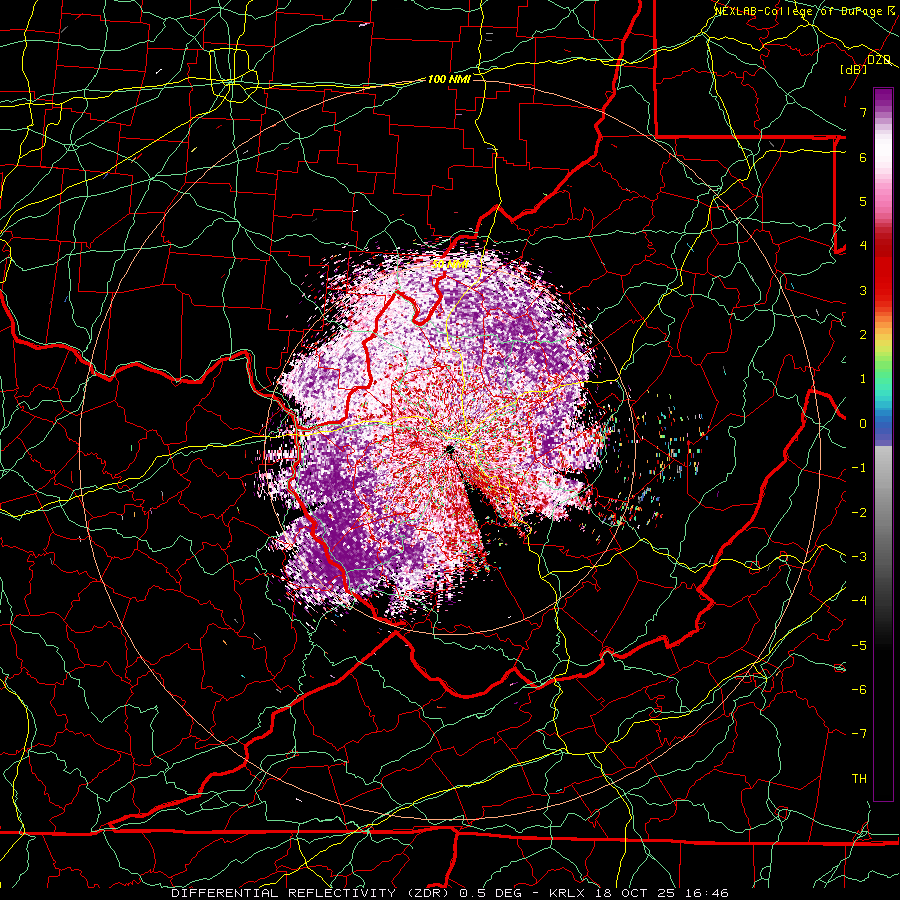Click the 2 value on the dB scale

tap(863, 335)
